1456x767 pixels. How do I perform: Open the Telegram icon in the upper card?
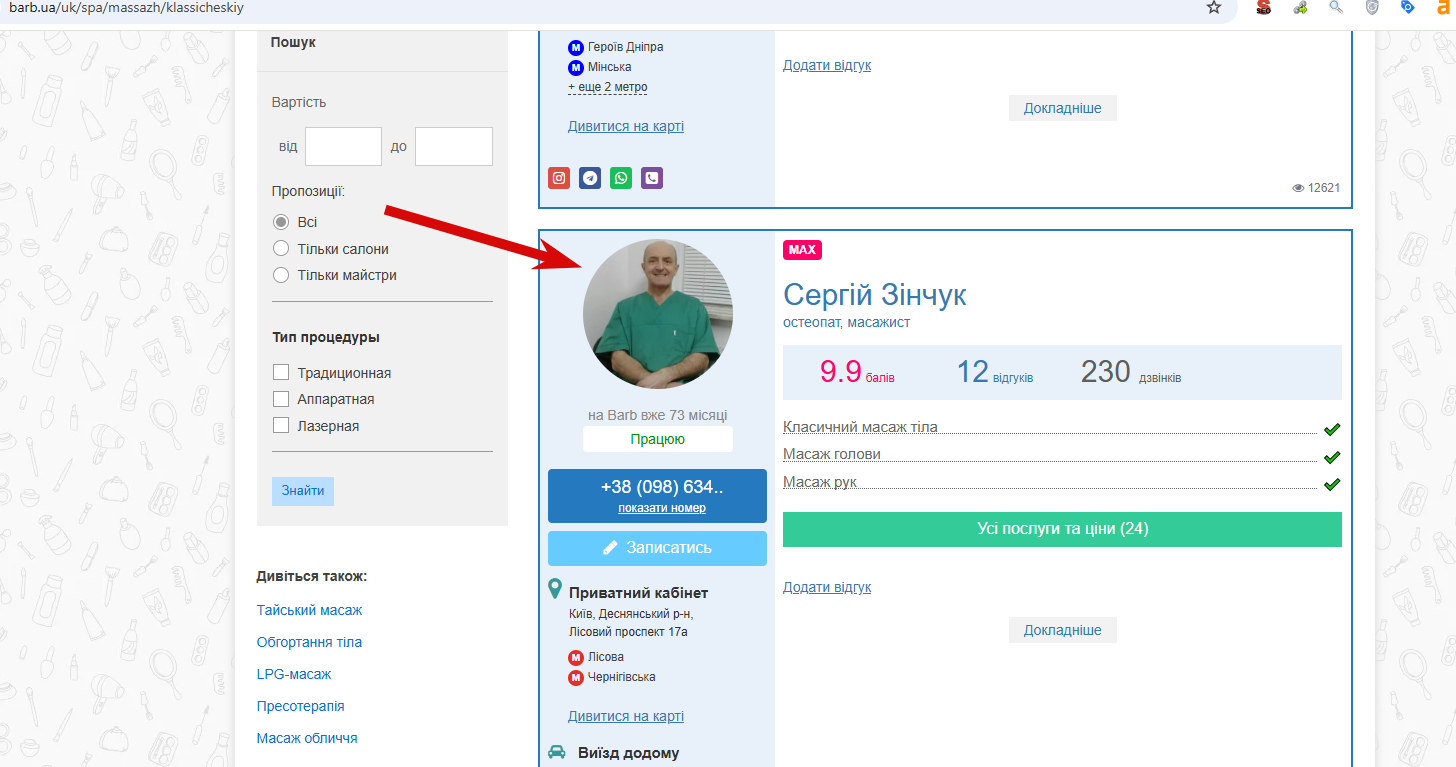[590, 178]
